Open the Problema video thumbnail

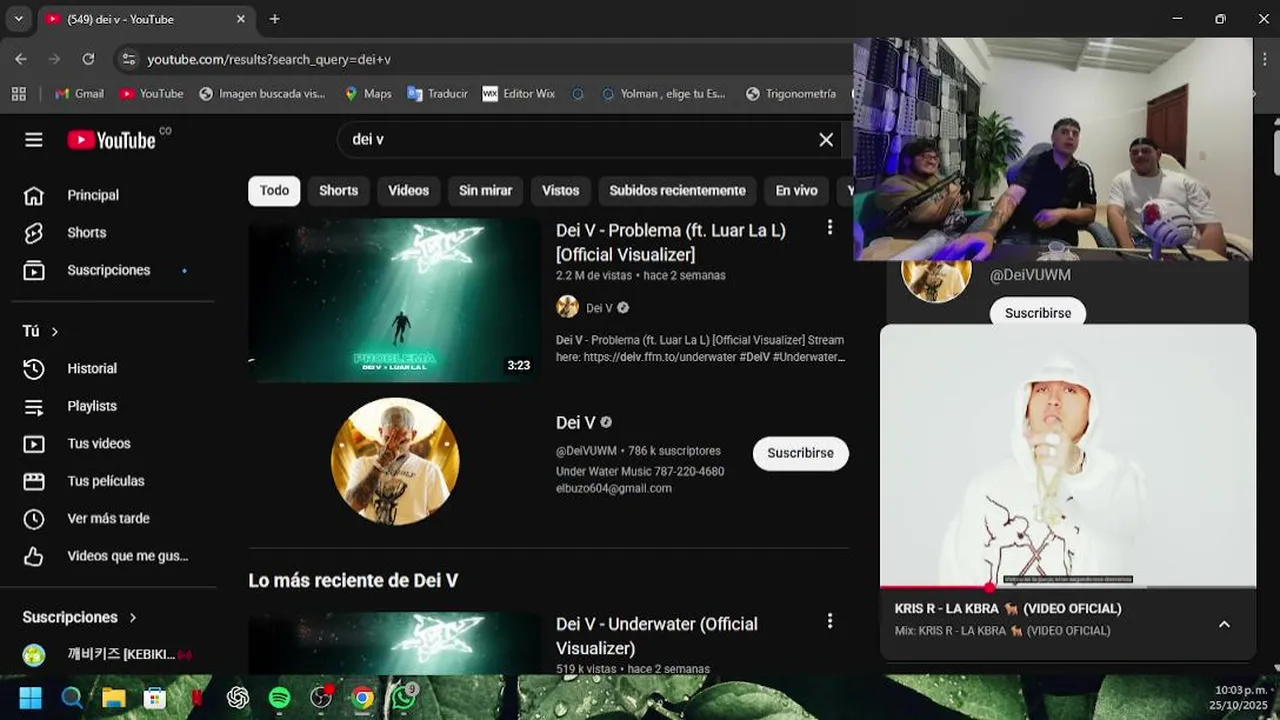[x=394, y=300]
